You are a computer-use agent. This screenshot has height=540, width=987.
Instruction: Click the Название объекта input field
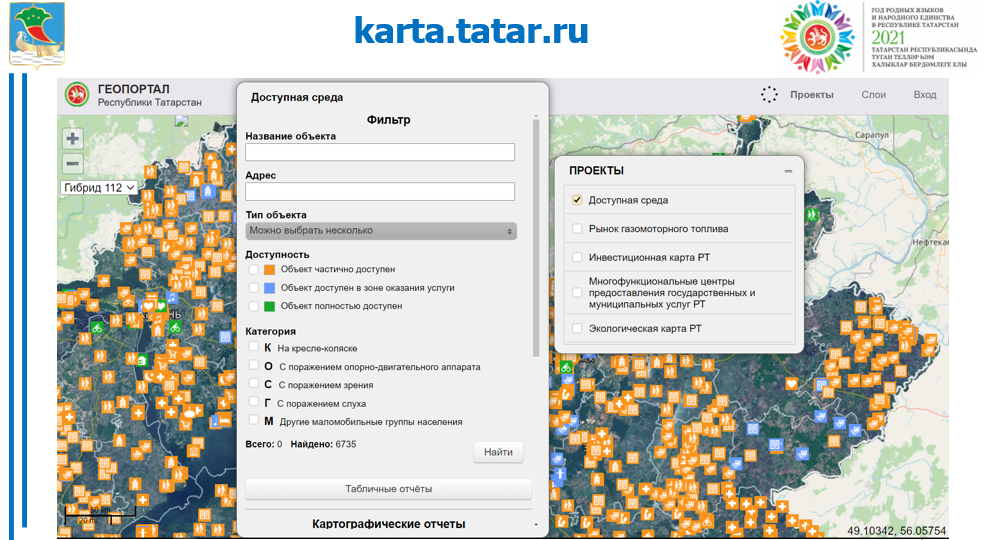coord(380,152)
